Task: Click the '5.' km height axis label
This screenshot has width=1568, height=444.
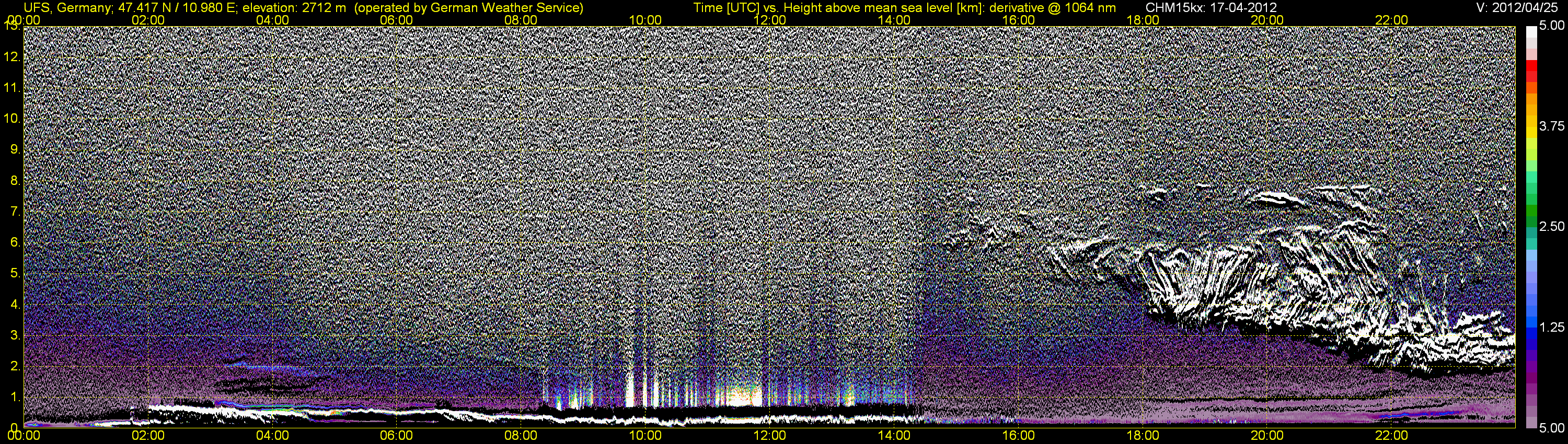Action: point(15,273)
